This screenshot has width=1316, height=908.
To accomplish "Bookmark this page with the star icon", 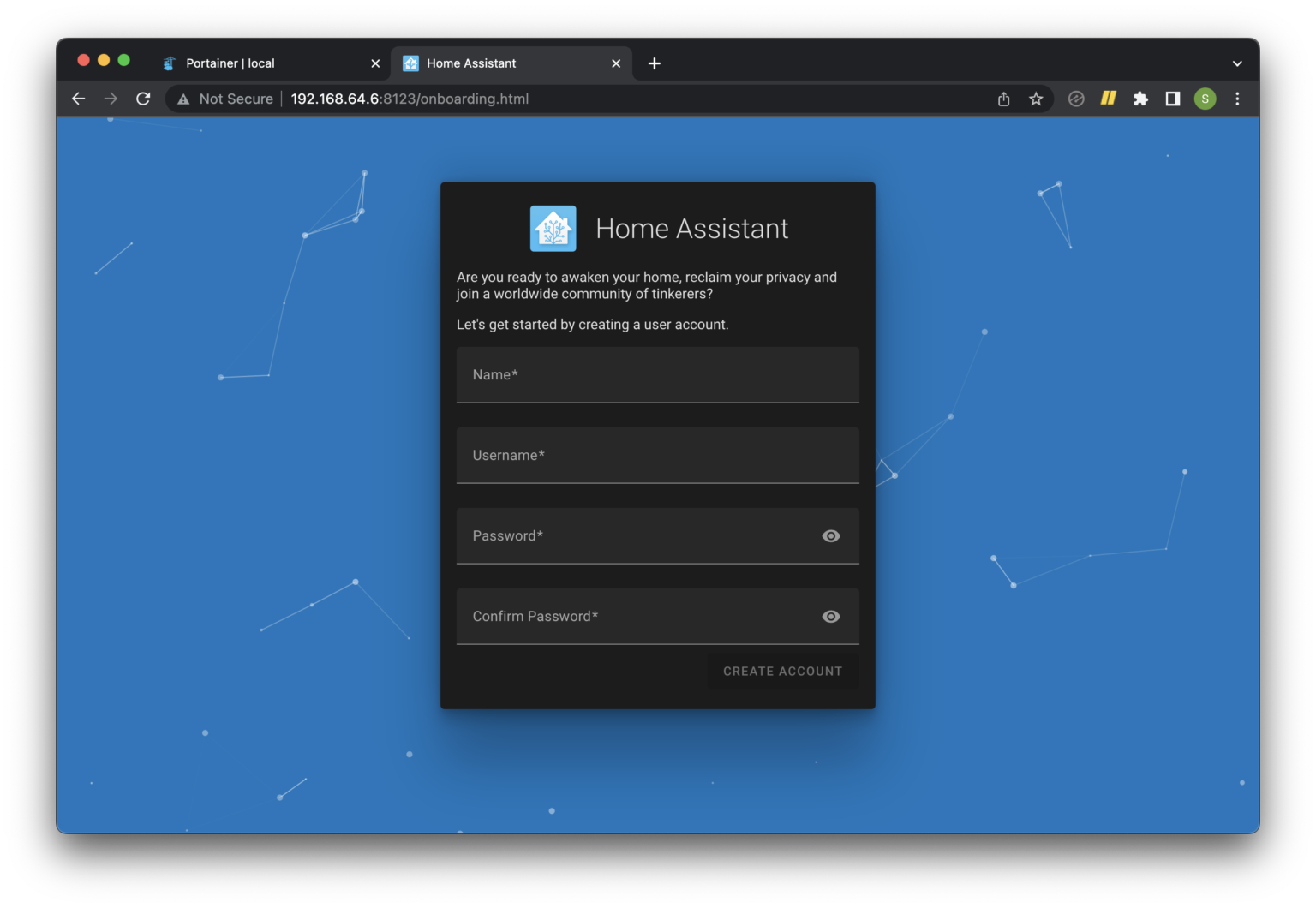I will tap(1036, 99).
